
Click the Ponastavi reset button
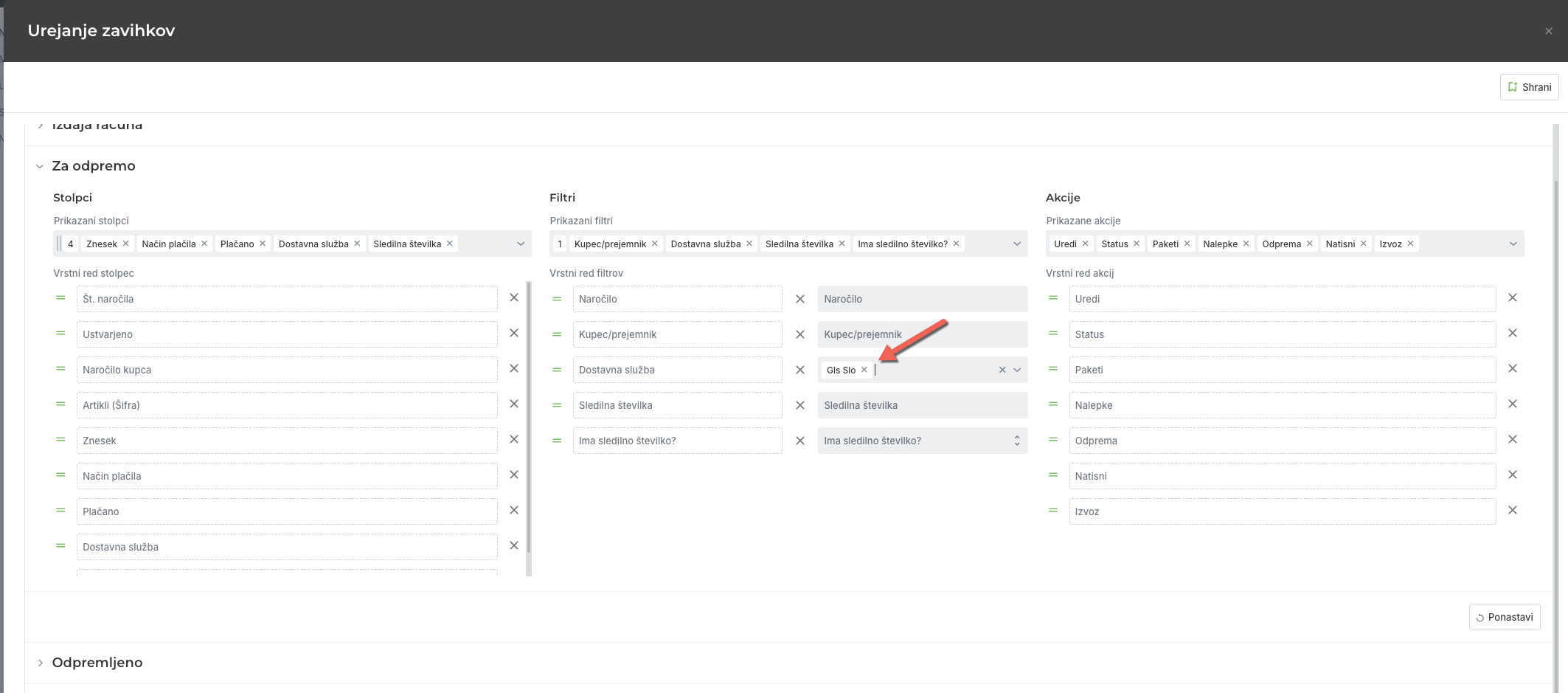(x=1504, y=617)
